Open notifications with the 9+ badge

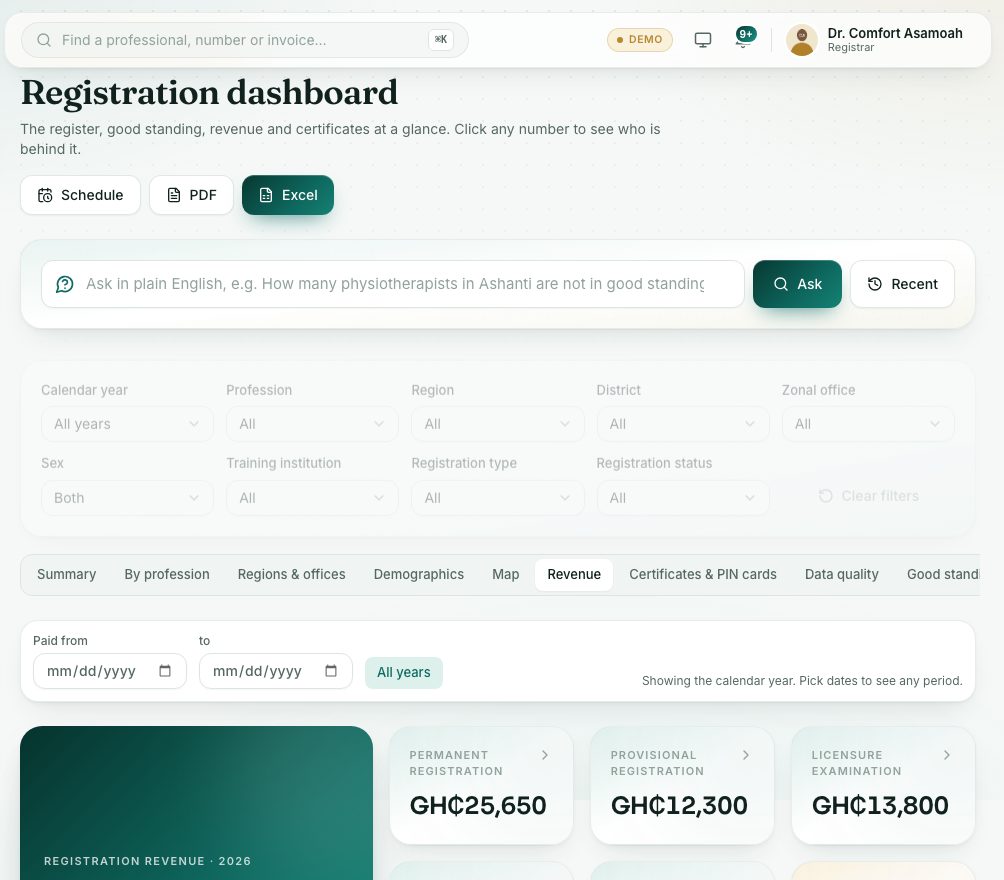[745, 38]
